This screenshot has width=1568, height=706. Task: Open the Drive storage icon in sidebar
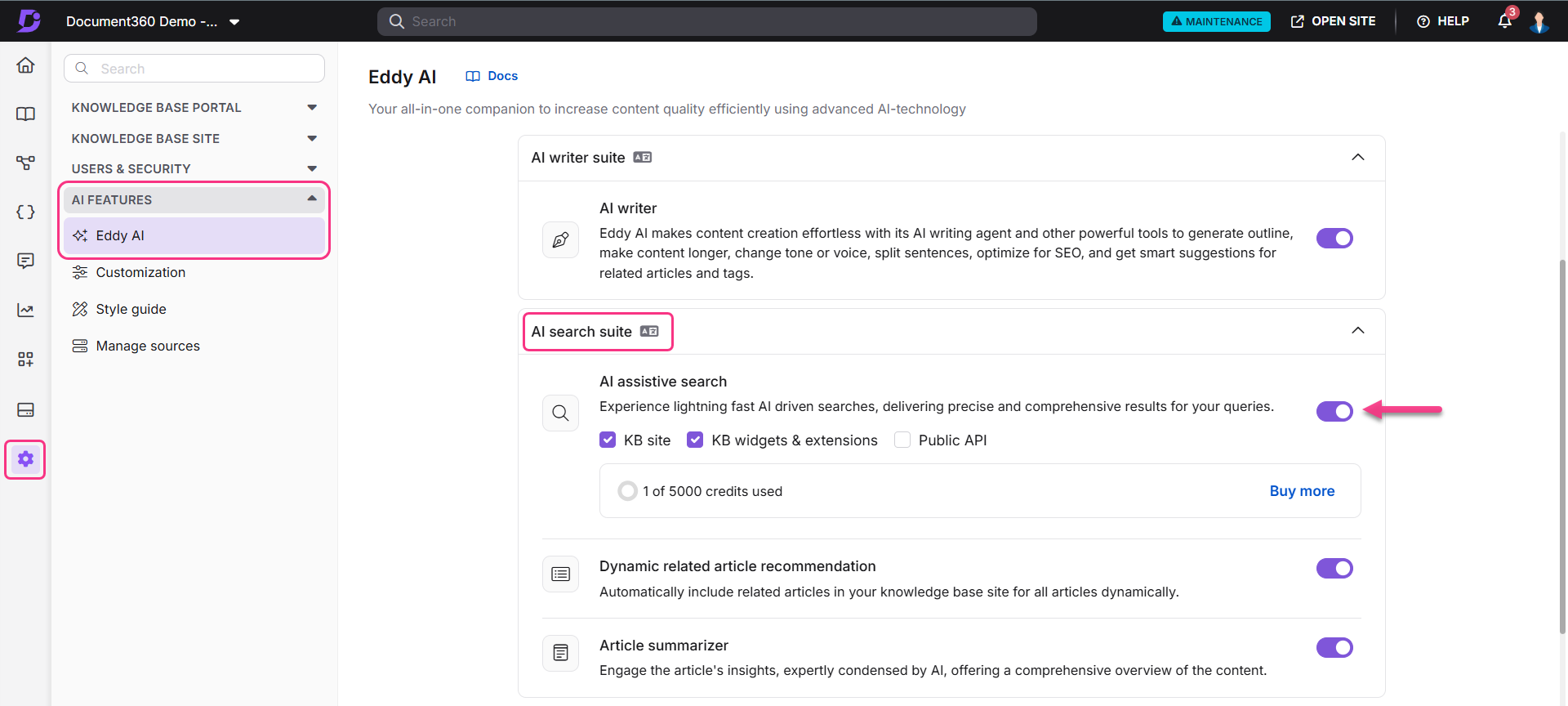[x=25, y=409]
